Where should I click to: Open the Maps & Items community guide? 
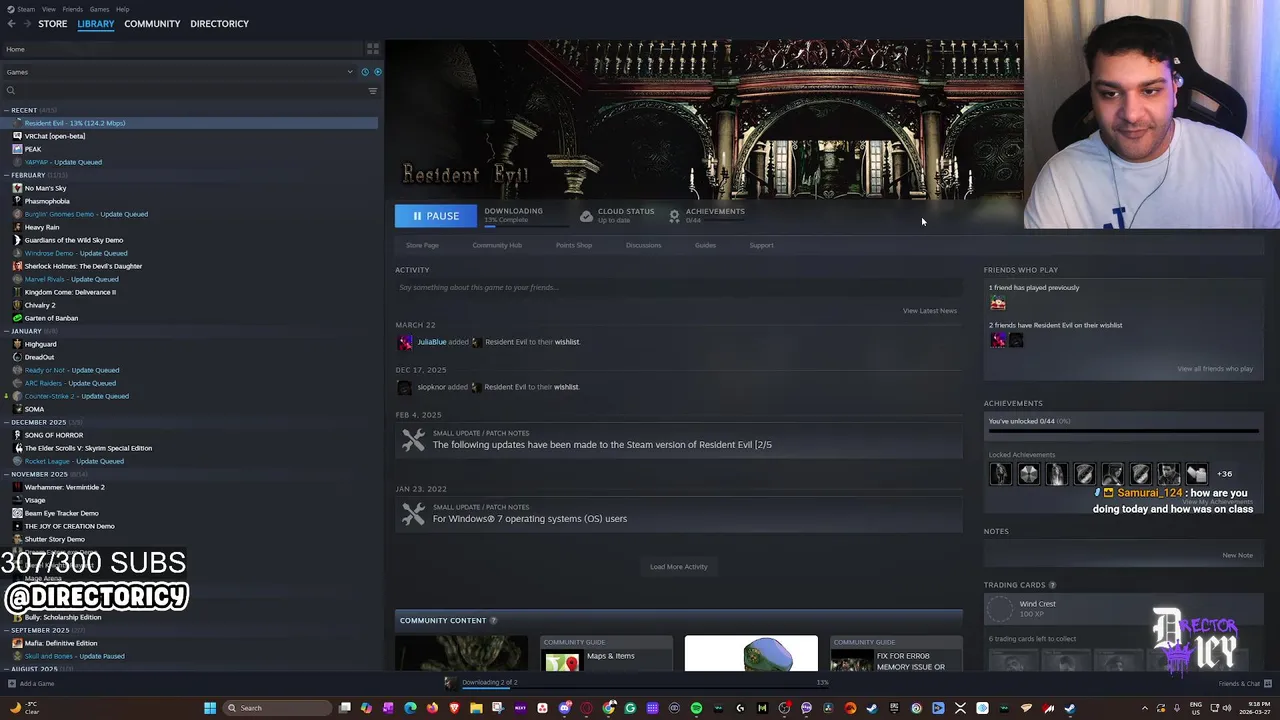606,654
